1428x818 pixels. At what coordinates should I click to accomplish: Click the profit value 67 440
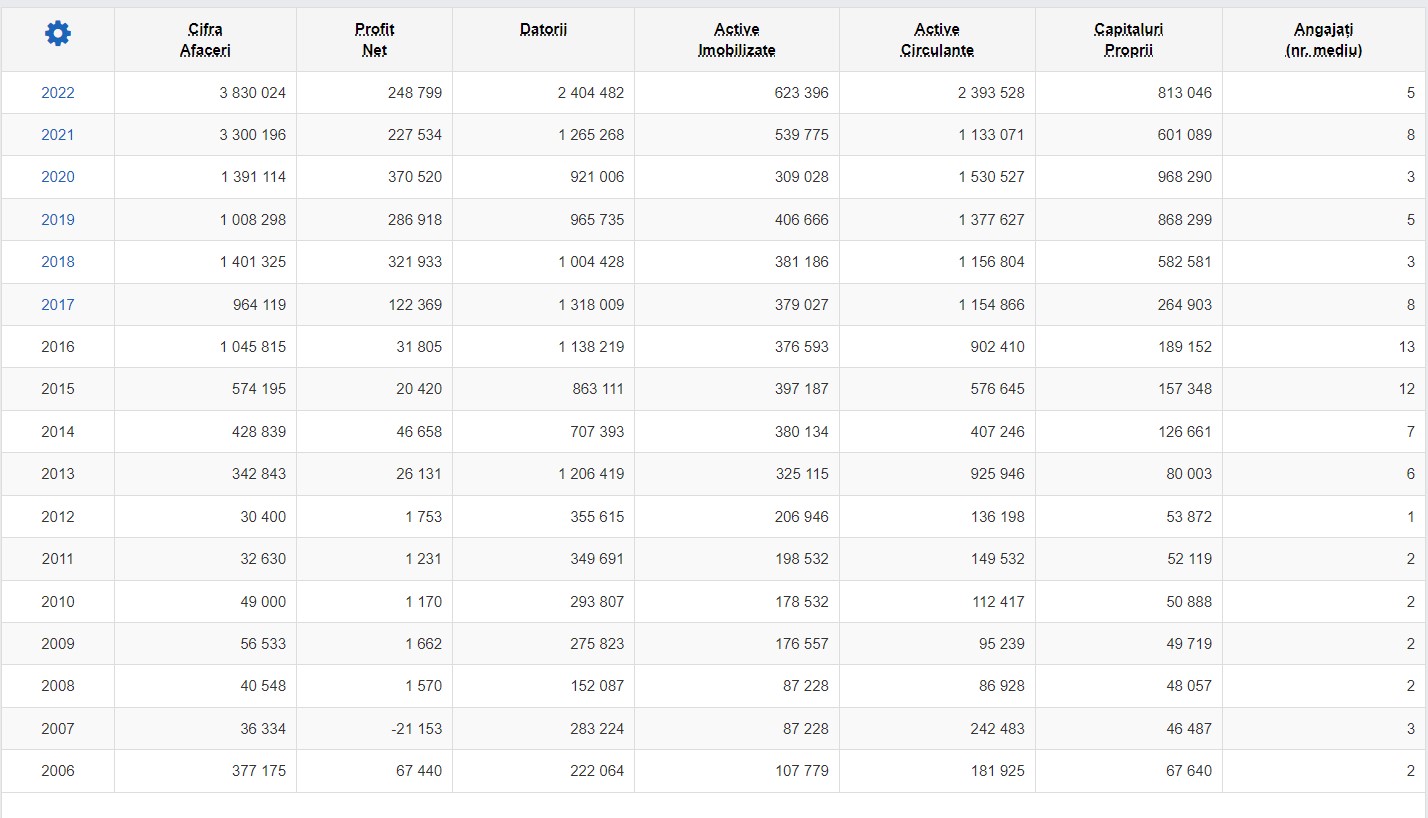419,771
